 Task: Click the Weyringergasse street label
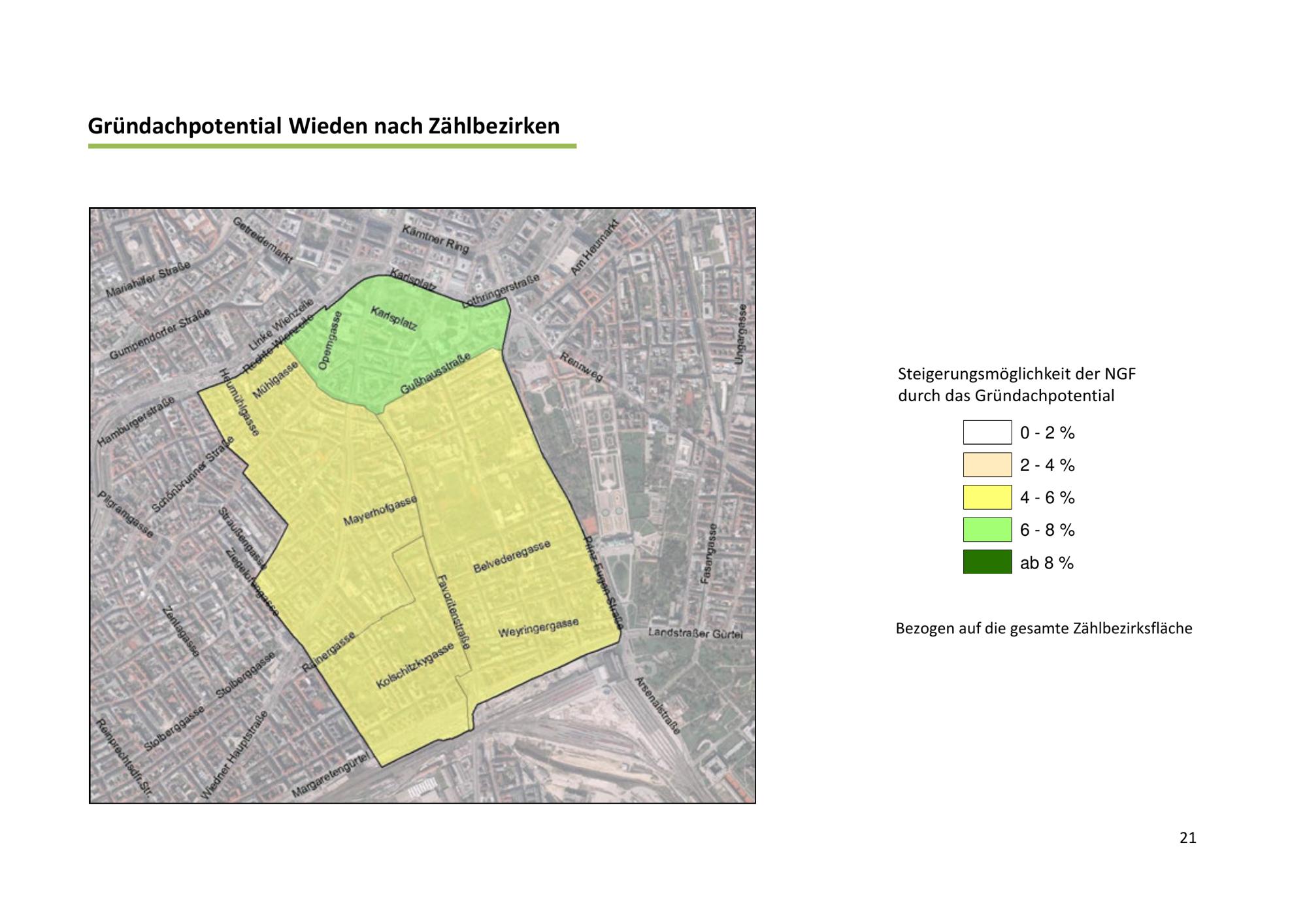538,629
